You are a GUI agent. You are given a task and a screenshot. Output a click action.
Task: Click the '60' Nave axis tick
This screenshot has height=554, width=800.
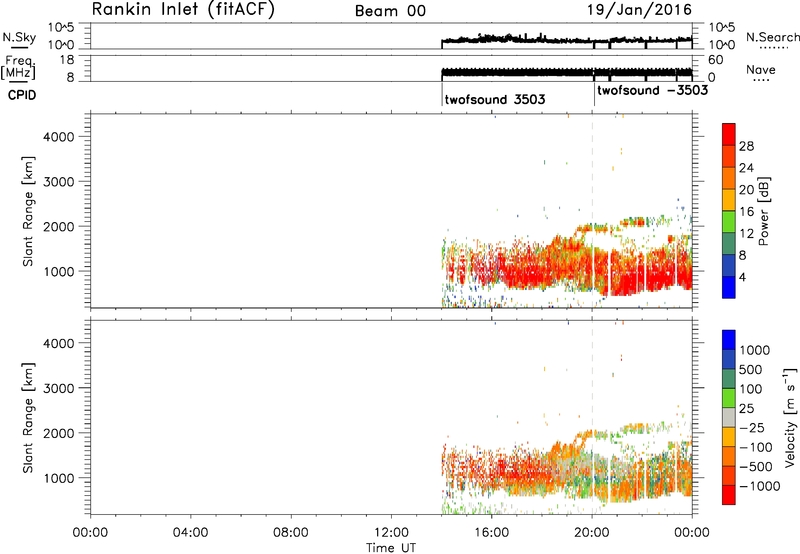[x=715, y=60]
